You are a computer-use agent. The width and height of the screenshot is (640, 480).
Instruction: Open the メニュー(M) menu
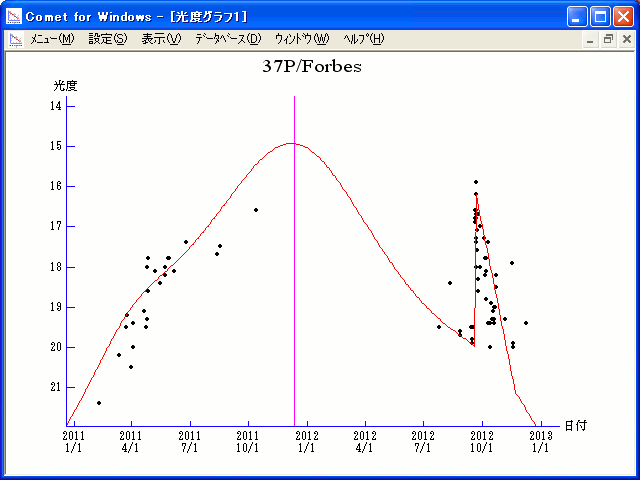coord(52,39)
